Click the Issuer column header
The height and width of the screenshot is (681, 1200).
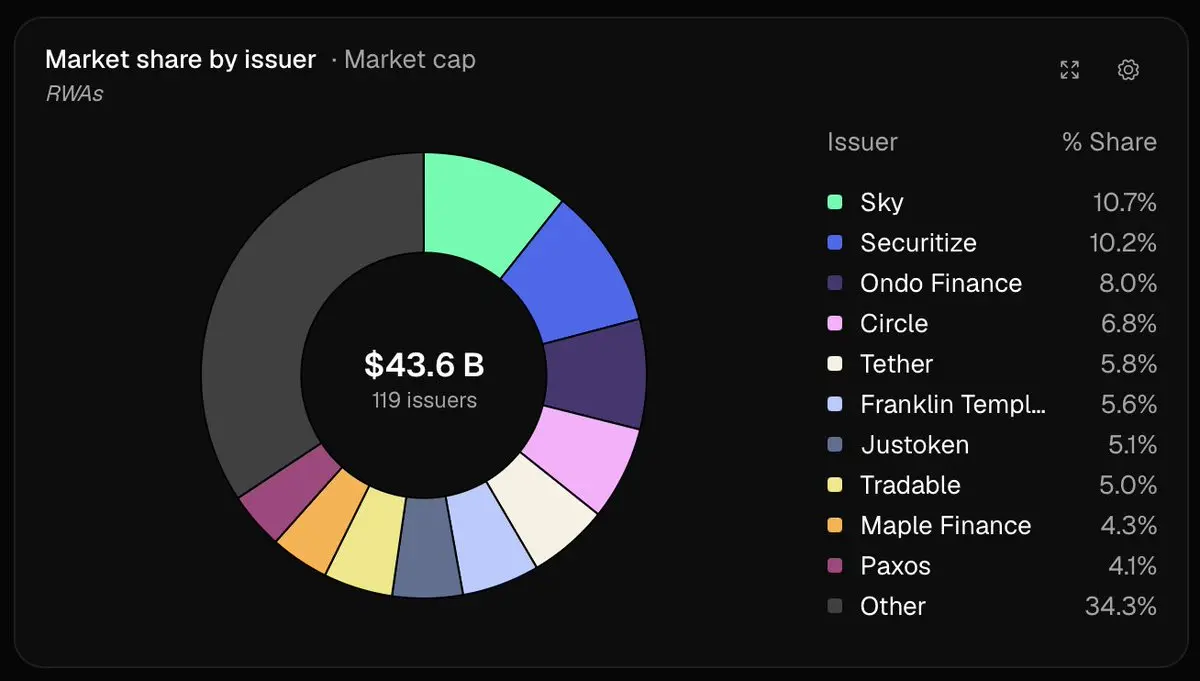[x=862, y=142]
